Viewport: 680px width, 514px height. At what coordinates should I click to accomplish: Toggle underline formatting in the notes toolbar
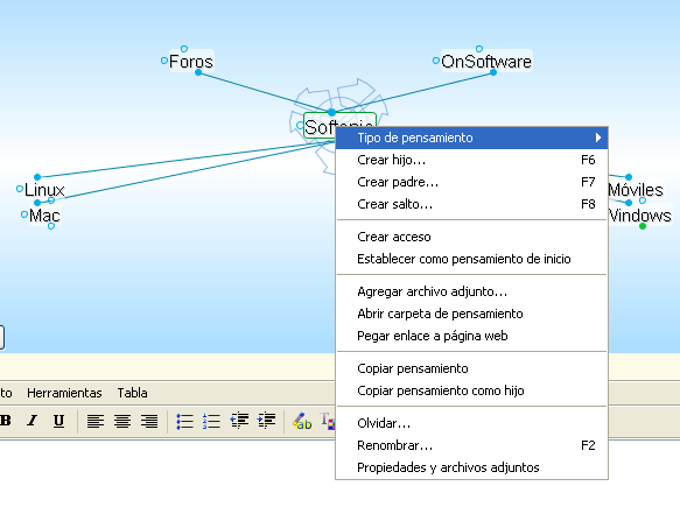click(x=59, y=421)
